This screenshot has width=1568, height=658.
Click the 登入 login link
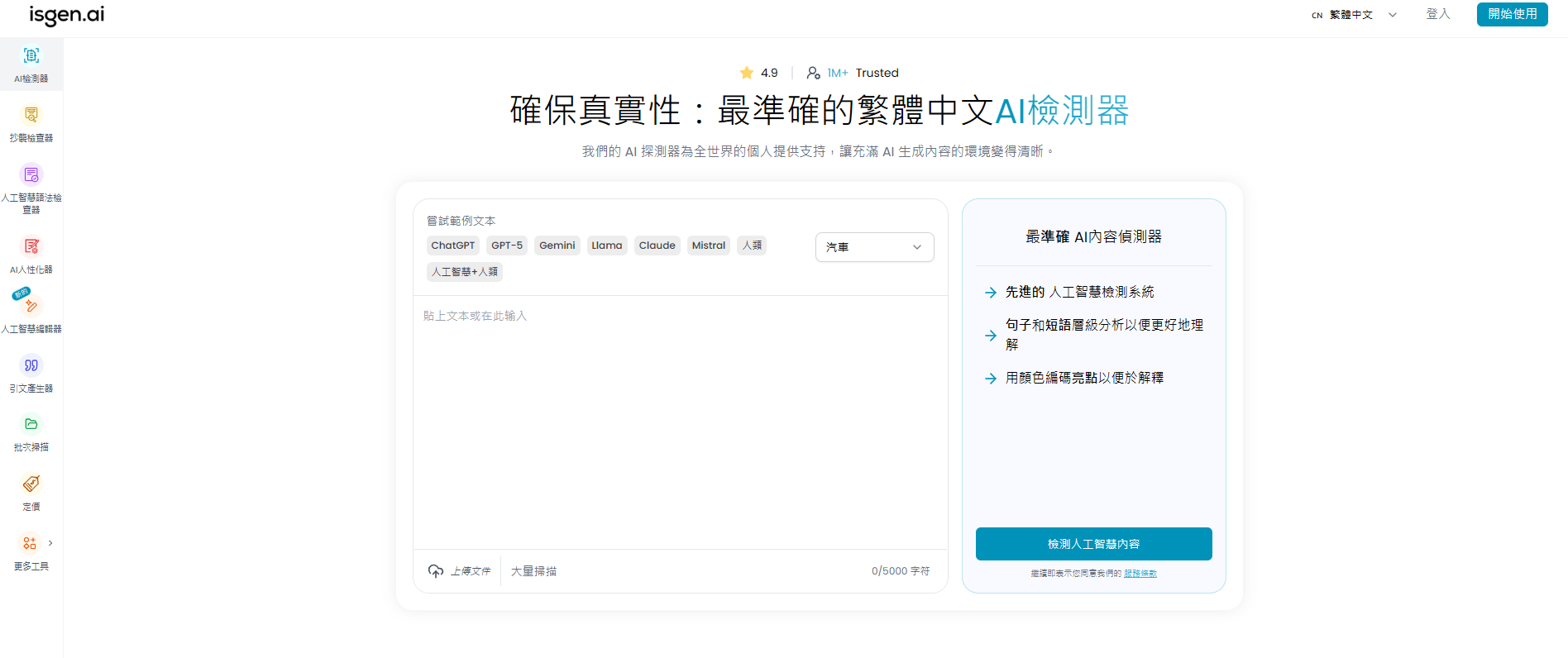1438,14
